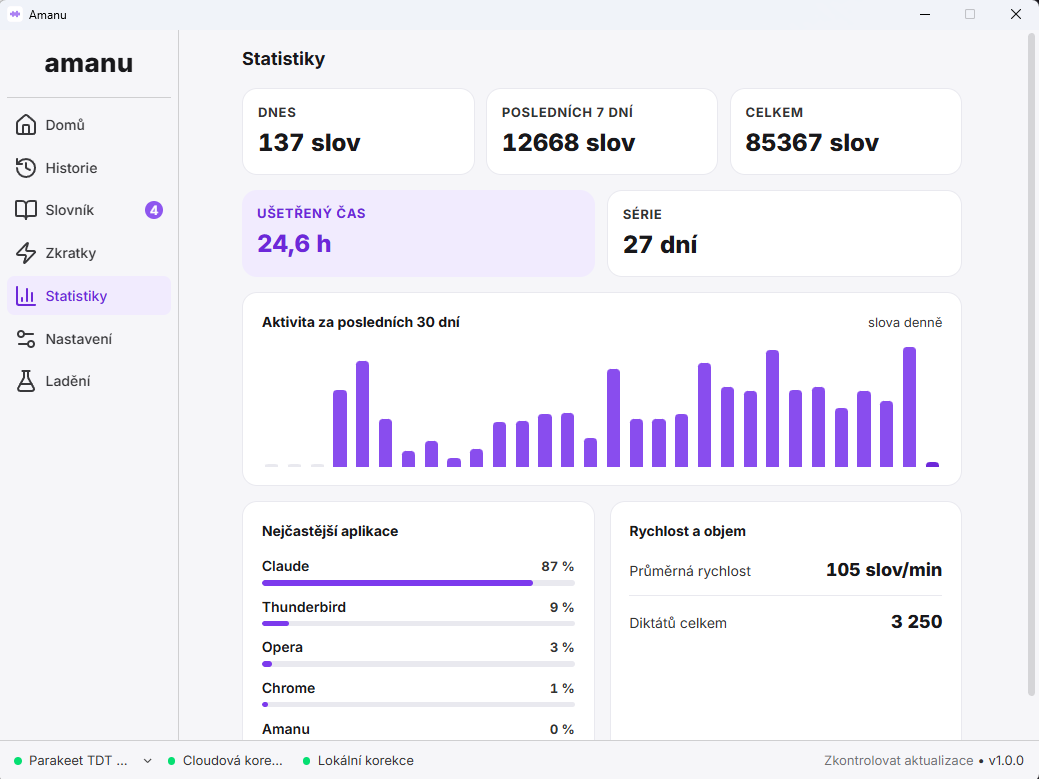Image resolution: width=1039 pixels, height=779 pixels.
Task: Open the Domů page
Action: tap(89, 125)
